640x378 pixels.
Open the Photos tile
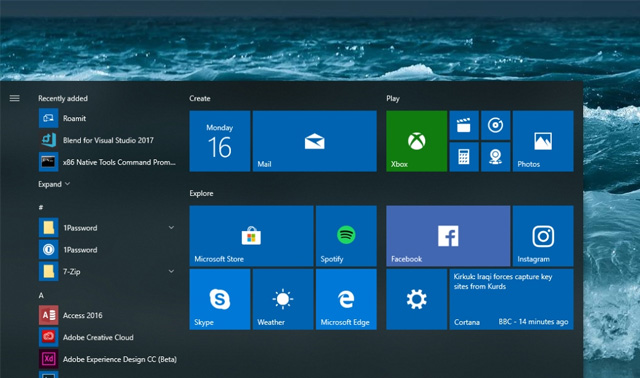click(x=543, y=141)
